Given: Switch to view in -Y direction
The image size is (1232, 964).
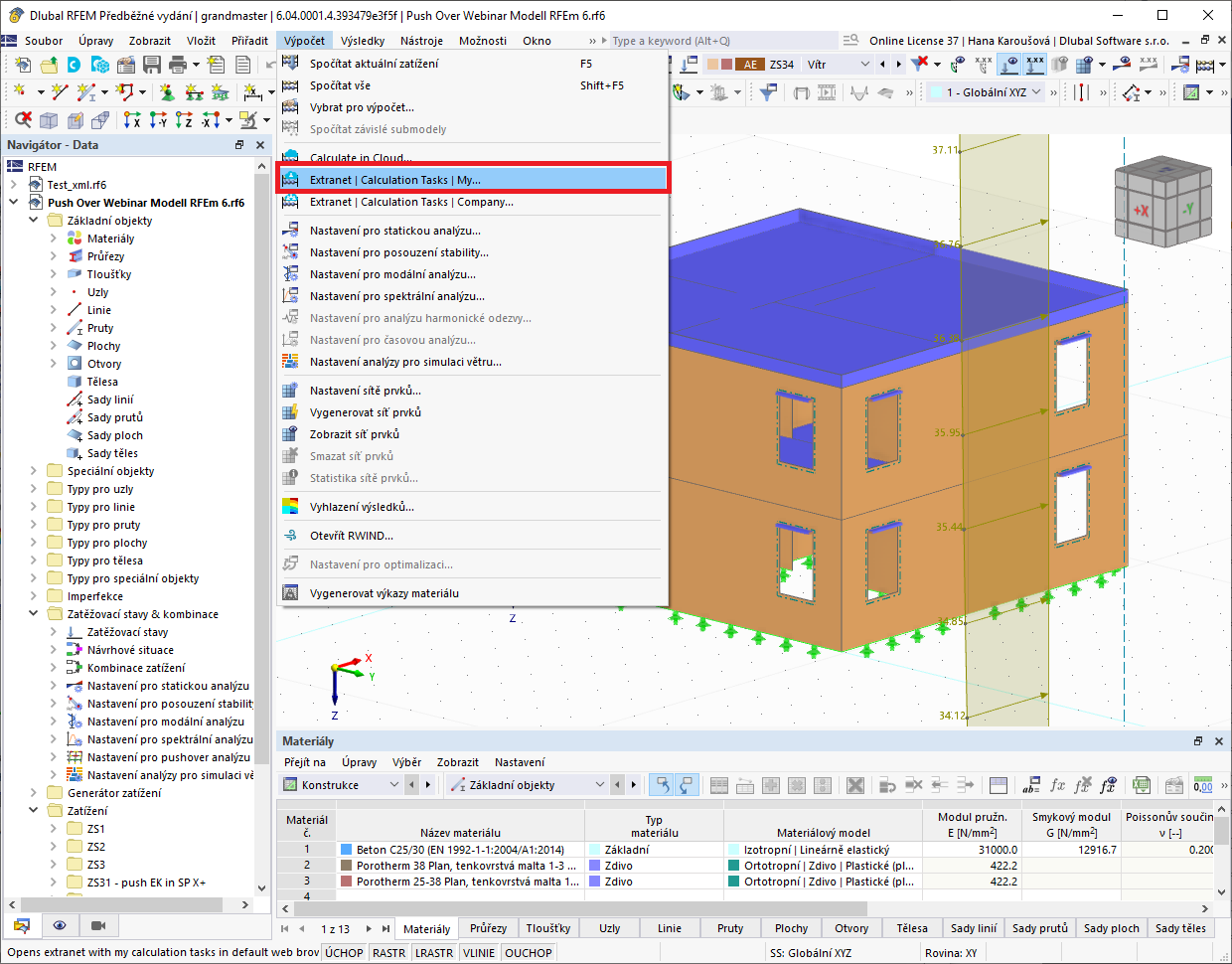Looking at the screenshot, I should point(159,120).
